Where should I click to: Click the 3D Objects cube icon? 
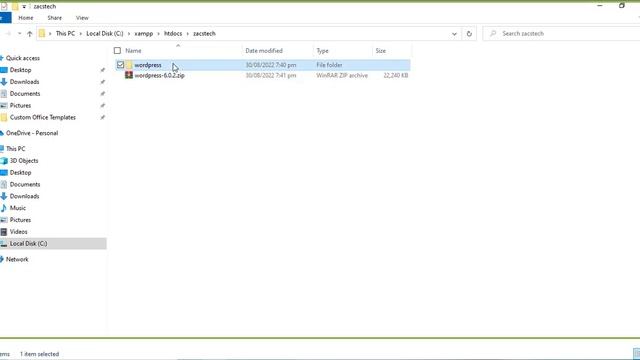pyautogui.click(x=4, y=161)
